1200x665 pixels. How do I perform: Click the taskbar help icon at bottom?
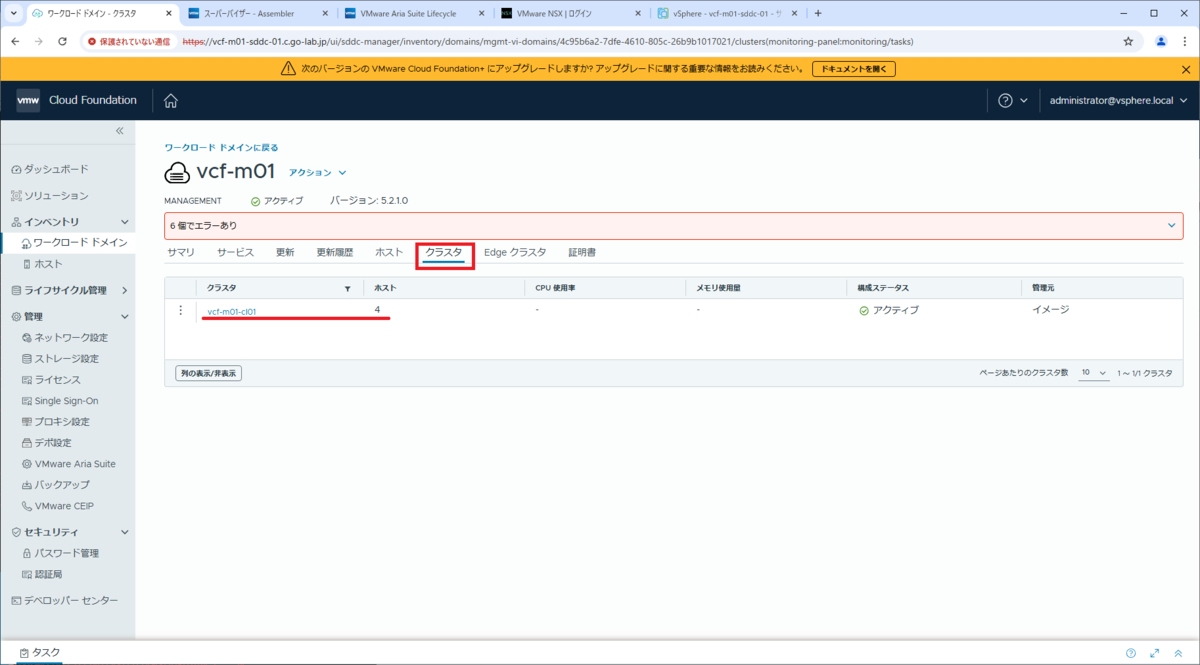pos(1131,653)
